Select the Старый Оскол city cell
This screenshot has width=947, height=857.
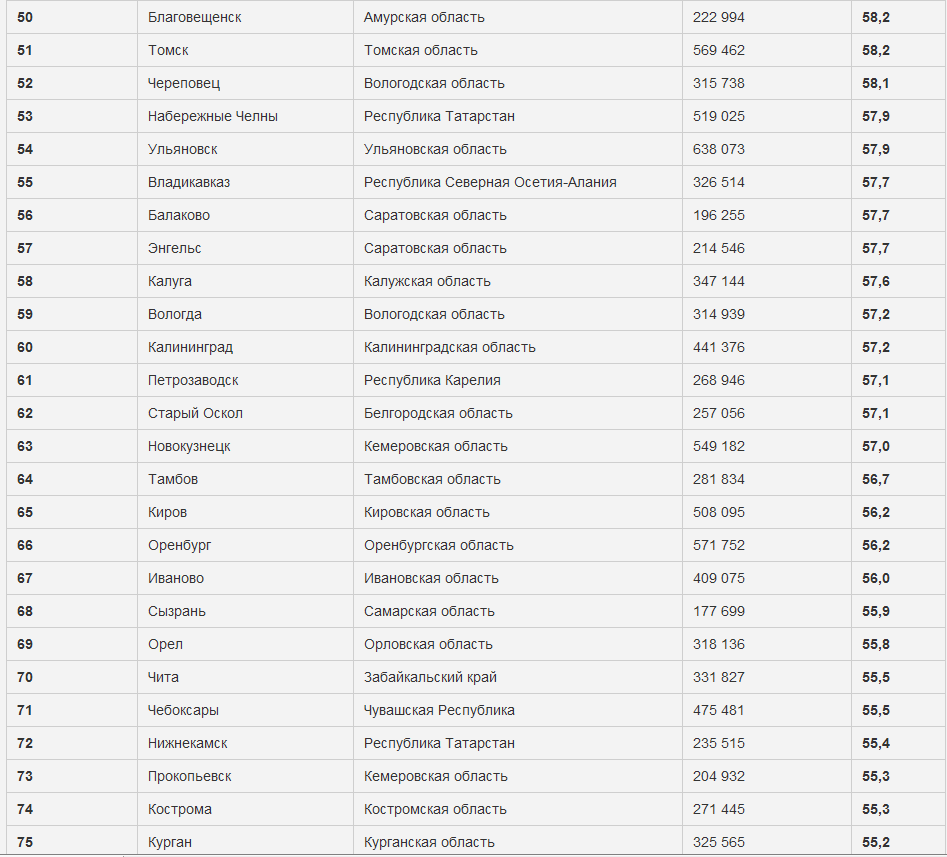click(x=195, y=413)
